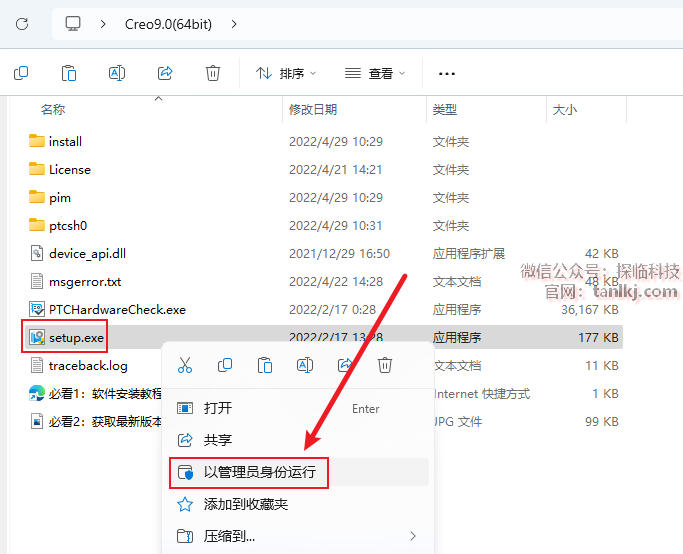Sort by 大小 column header
Viewport: 683px width, 554px height.
point(564,109)
